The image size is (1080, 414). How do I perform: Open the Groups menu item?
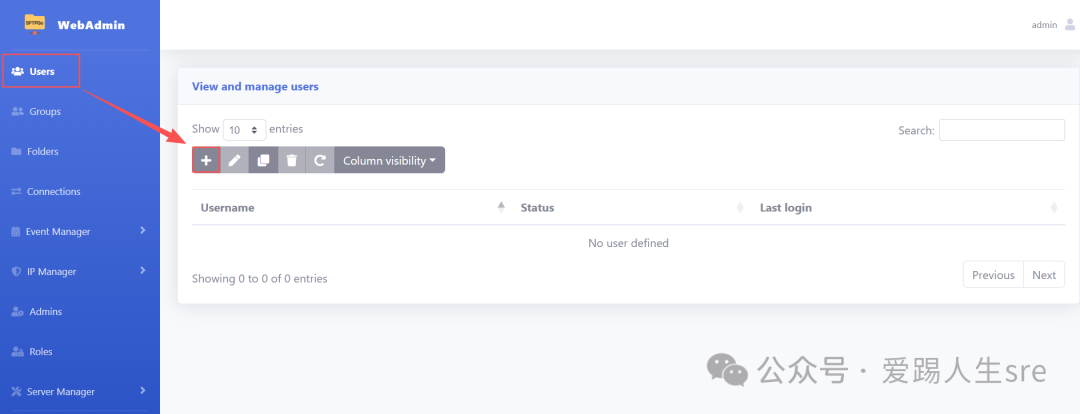click(x=44, y=112)
